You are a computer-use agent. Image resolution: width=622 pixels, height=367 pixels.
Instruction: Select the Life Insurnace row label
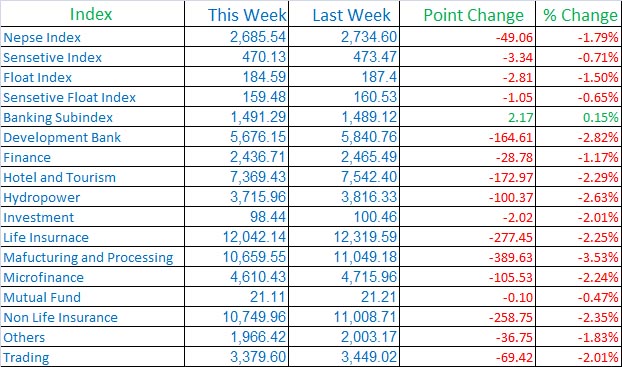click(x=46, y=237)
